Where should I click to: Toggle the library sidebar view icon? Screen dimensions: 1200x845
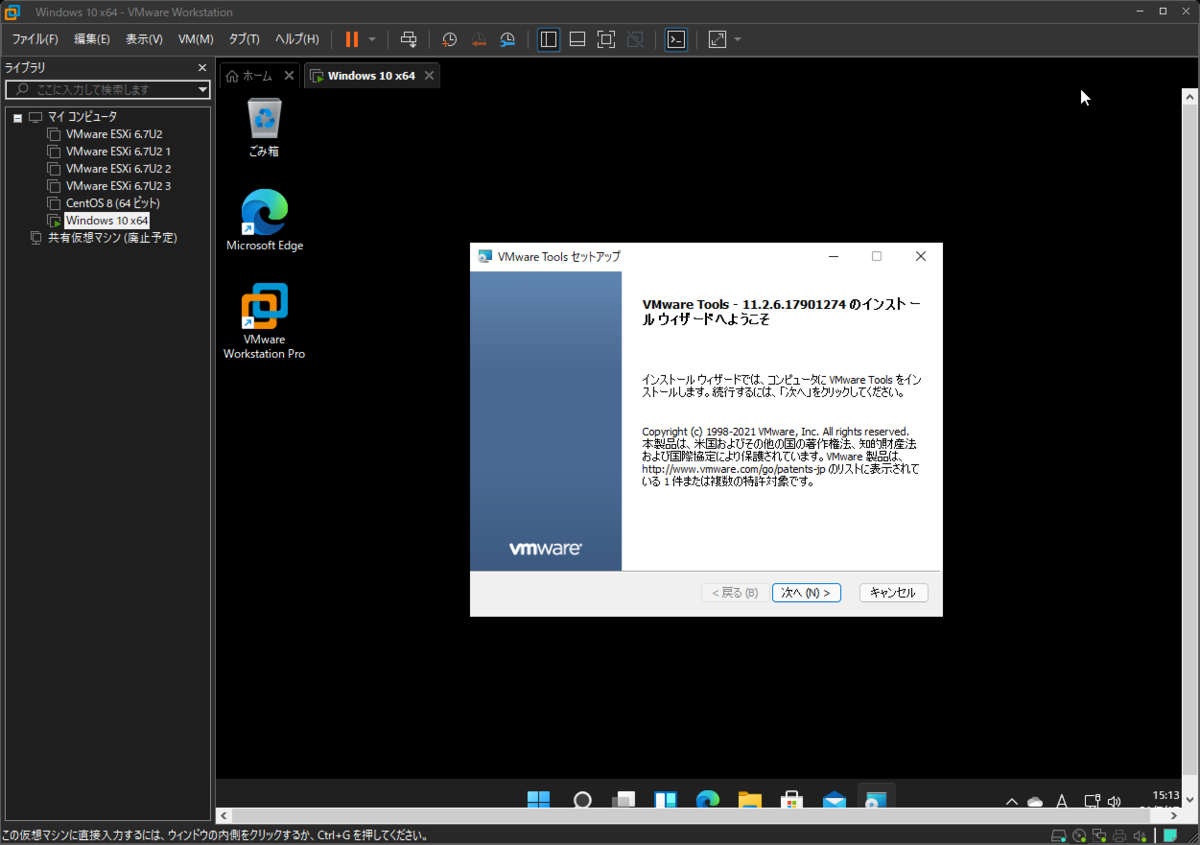548,39
